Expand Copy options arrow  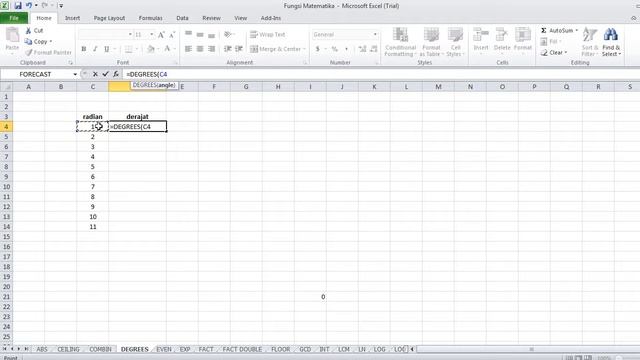coord(51,42)
